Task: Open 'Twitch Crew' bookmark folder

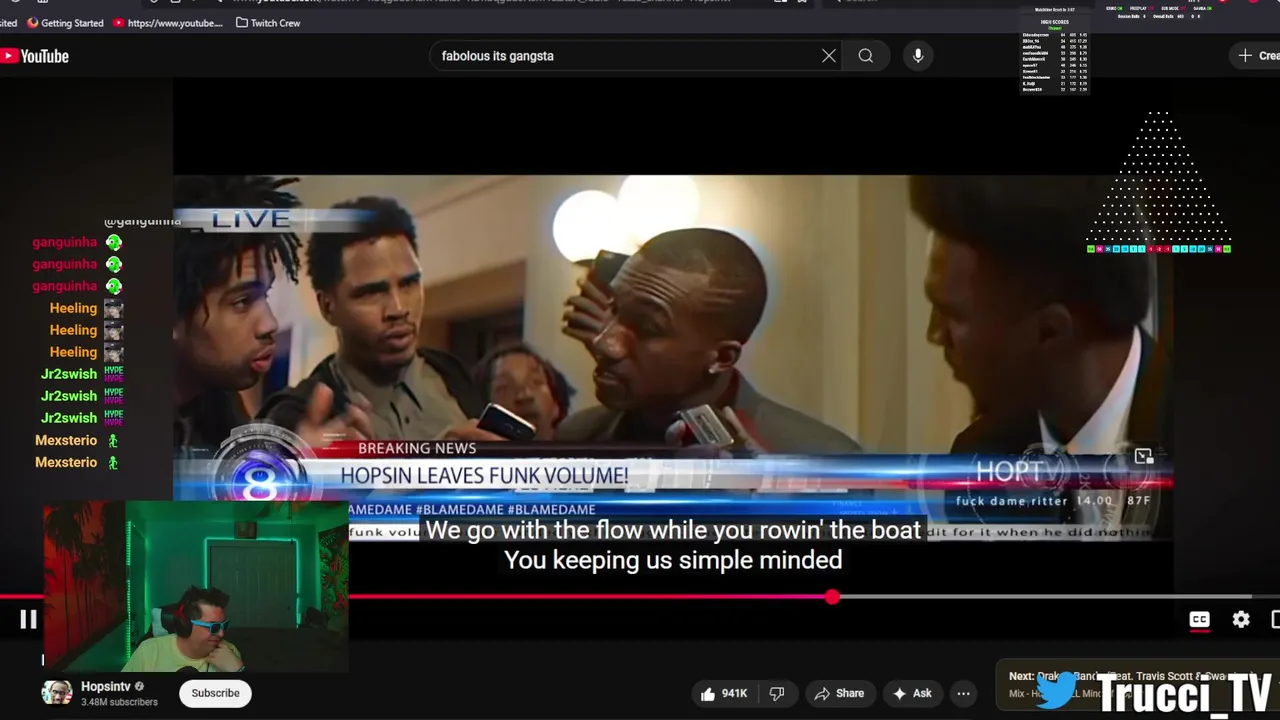Action: (x=268, y=23)
